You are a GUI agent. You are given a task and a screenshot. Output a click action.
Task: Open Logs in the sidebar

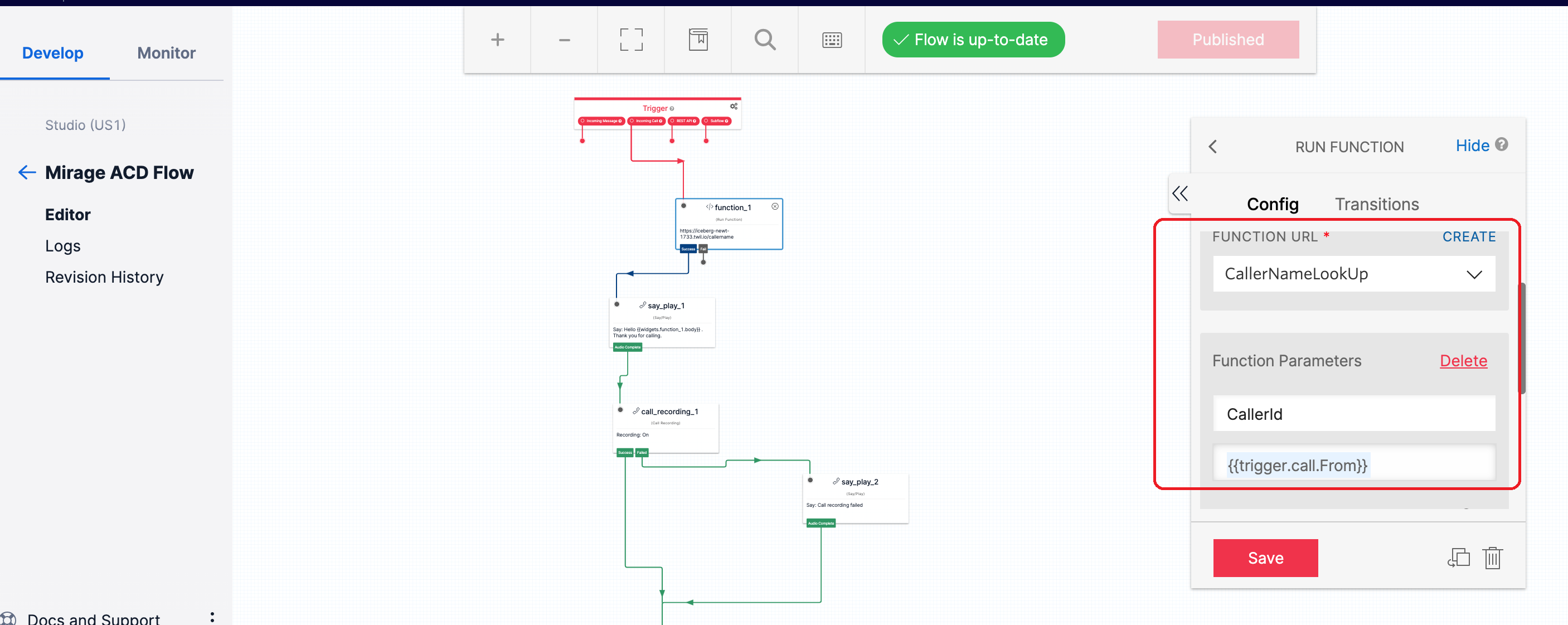(62, 246)
